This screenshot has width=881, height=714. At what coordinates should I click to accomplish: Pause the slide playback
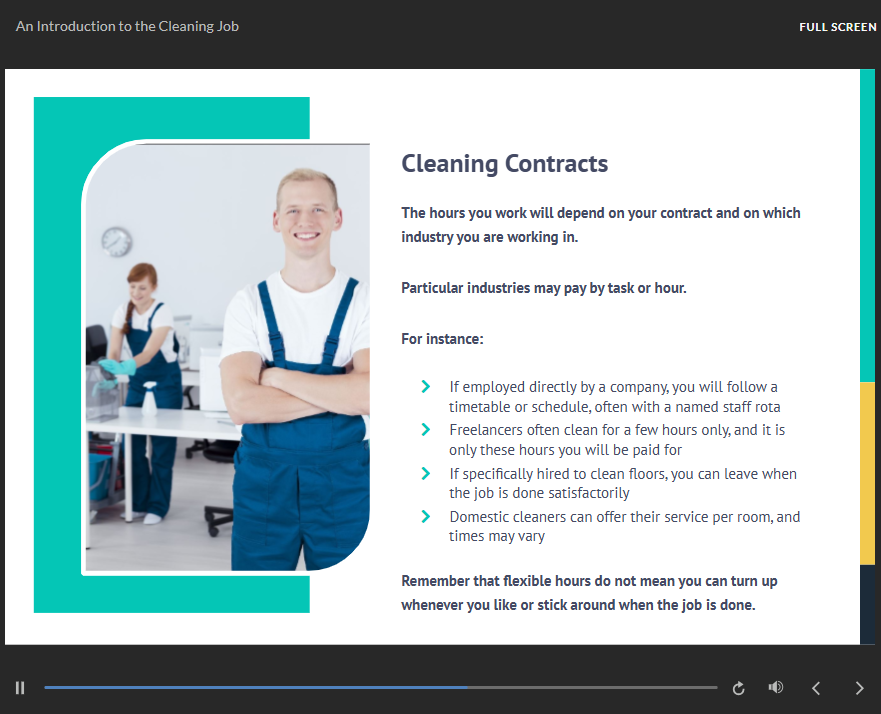point(20,688)
